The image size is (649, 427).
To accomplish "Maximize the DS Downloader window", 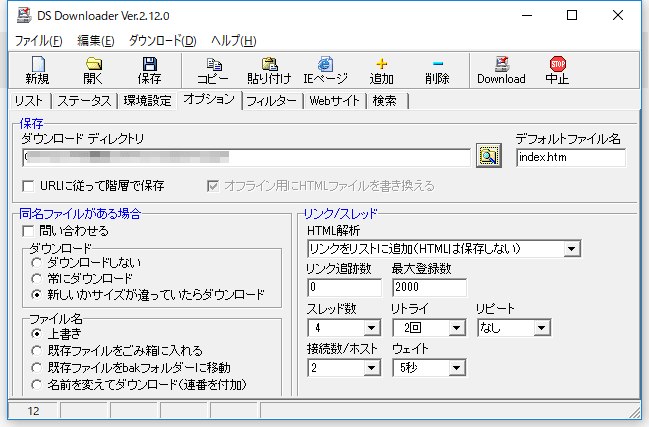I will 572,16.
